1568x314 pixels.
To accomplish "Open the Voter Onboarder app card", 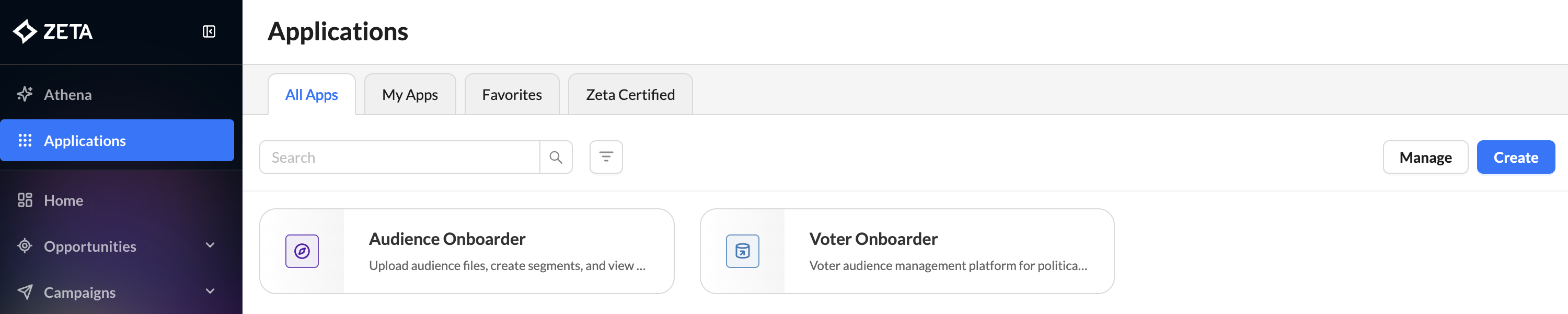I will pos(907,251).
